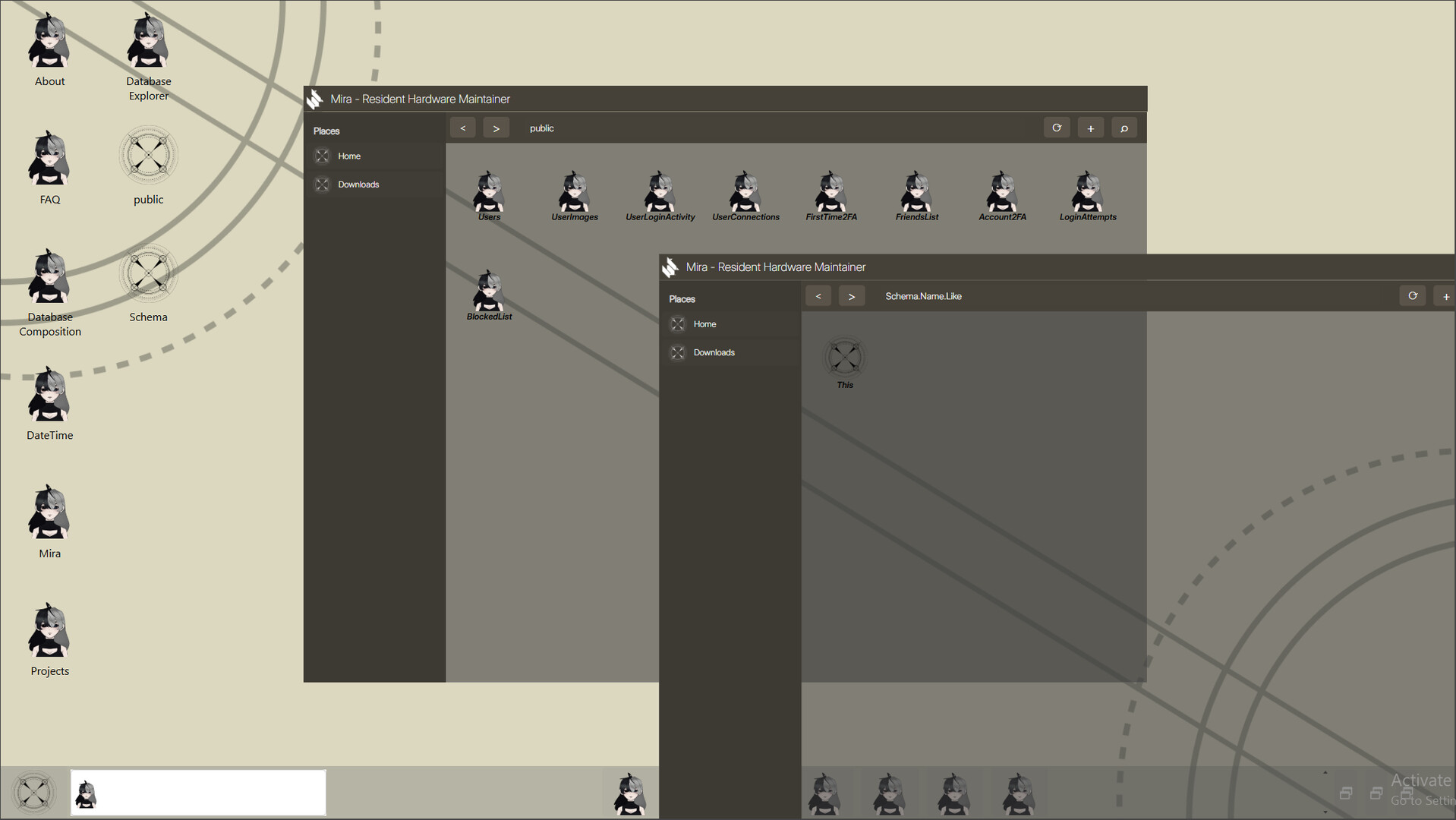Open the FriendsList table icon
The width and height of the screenshot is (1456, 820).
(916, 193)
